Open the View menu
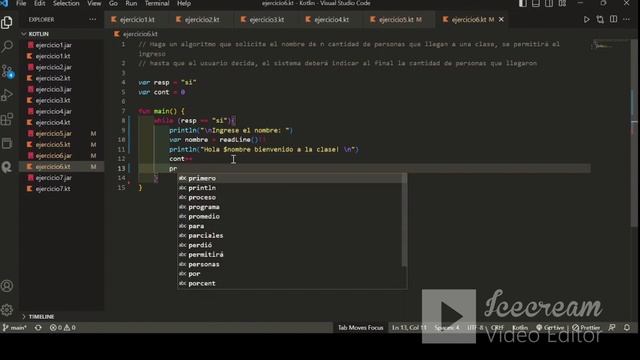Viewport: 640px width, 360px height. 94,3
